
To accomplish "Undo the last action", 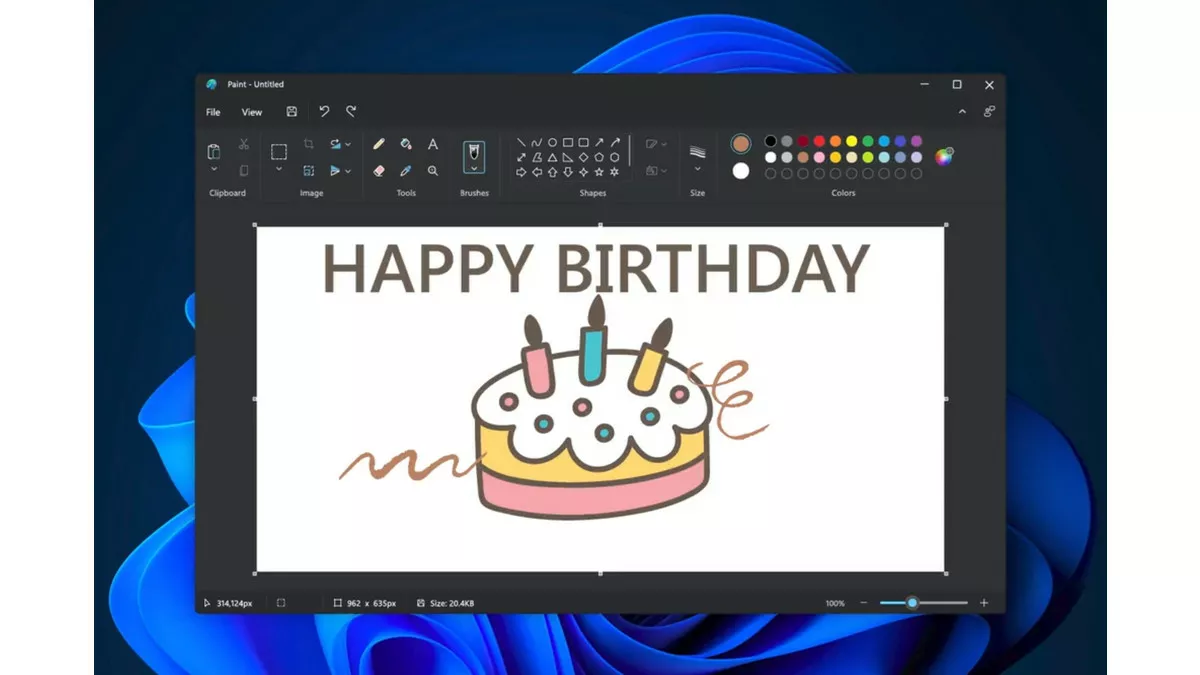I will 324,112.
